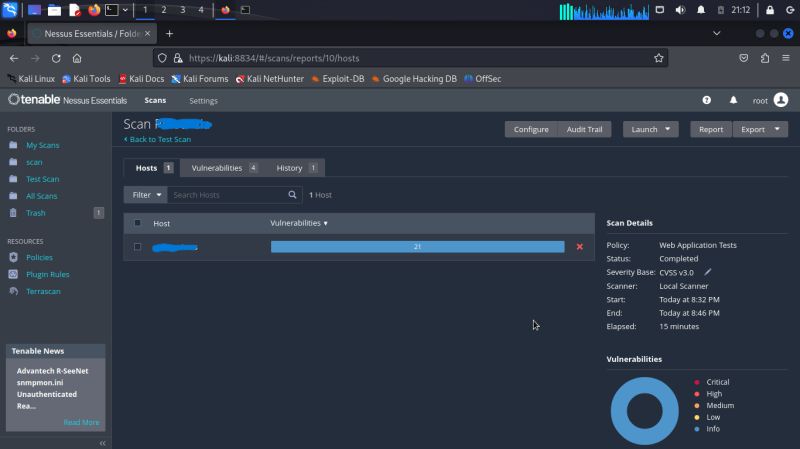
Task: Bookmark this page with the star icon
Action: point(659,58)
